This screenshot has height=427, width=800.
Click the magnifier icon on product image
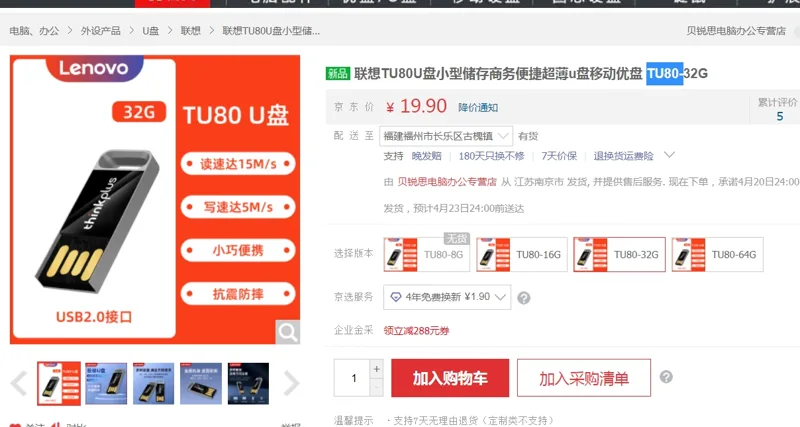coord(287,332)
